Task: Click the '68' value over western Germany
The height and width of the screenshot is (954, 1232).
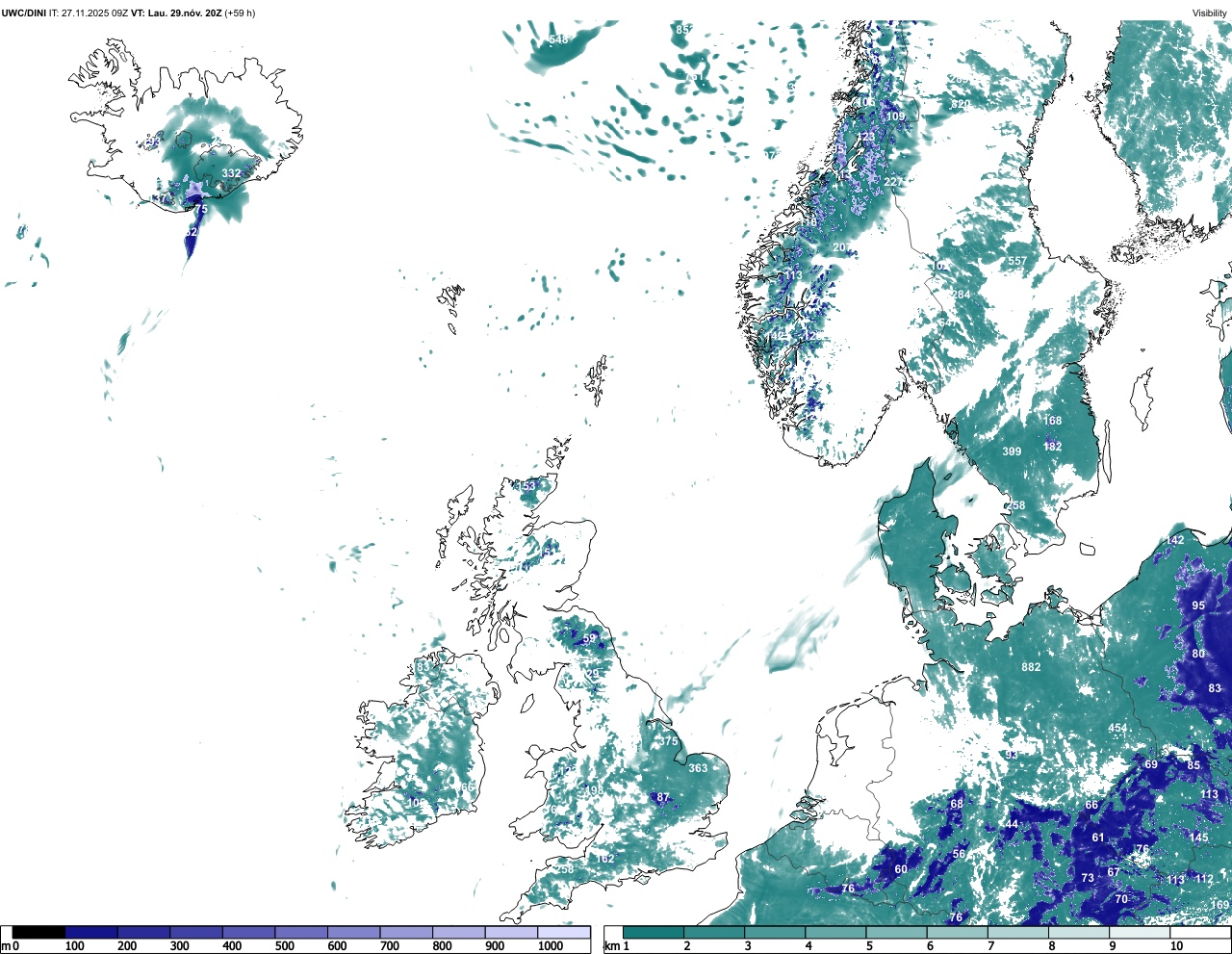Action: [x=957, y=804]
